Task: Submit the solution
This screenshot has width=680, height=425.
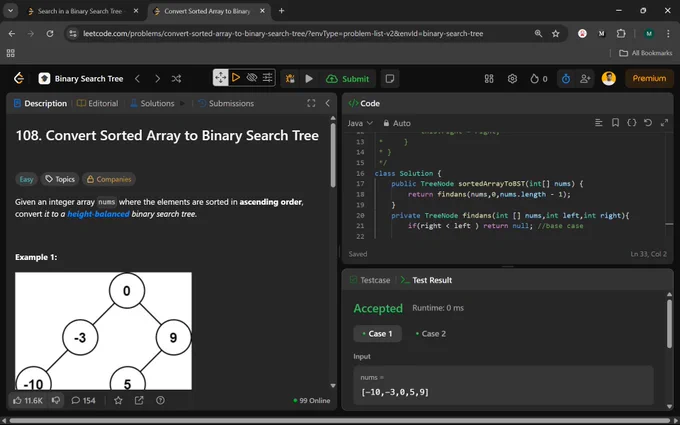Action: [x=347, y=78]
